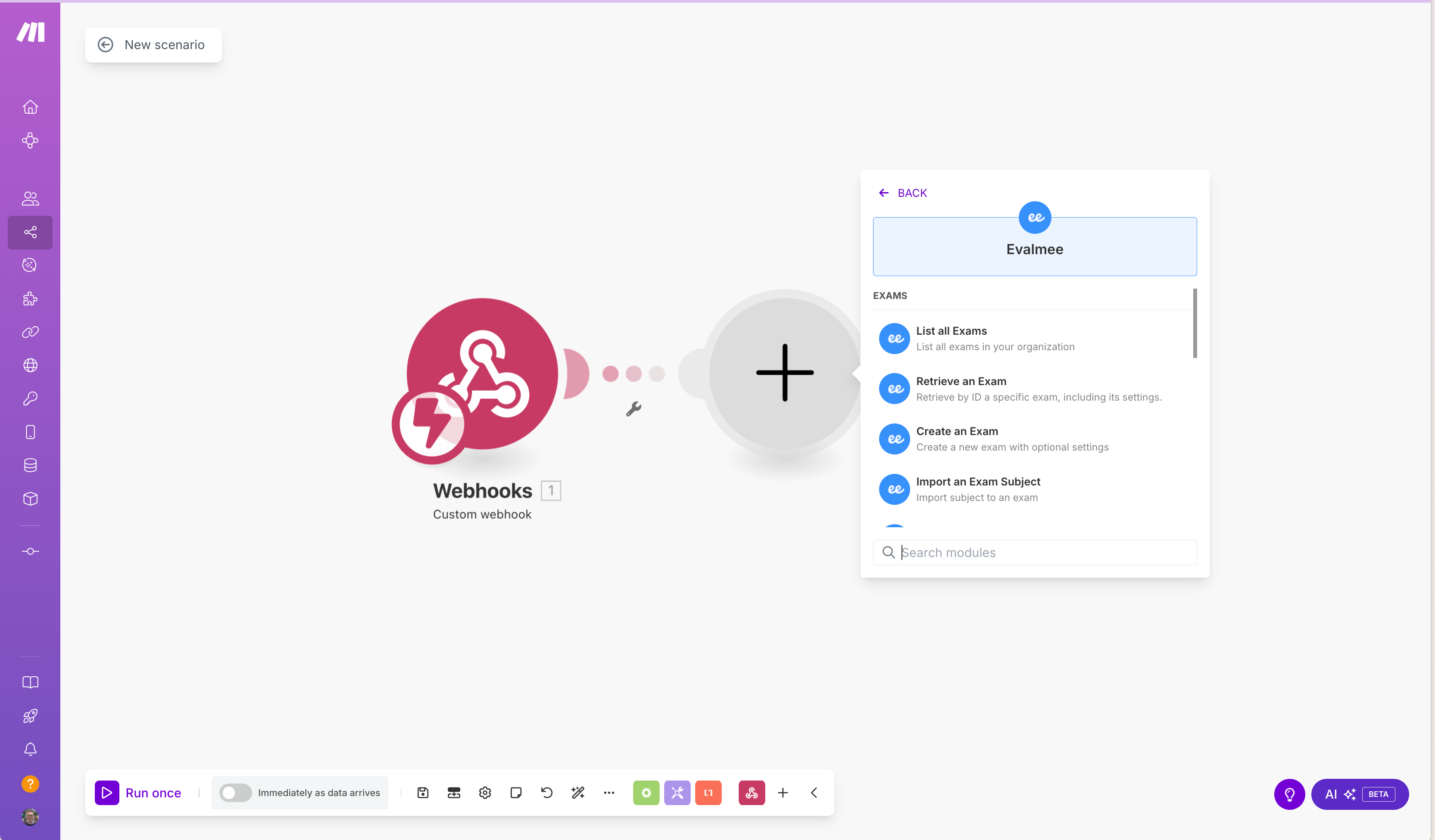Open the Team users icon in sidebar
The width and height of the screenshot is (1435, 840).
tap(30, 199)
